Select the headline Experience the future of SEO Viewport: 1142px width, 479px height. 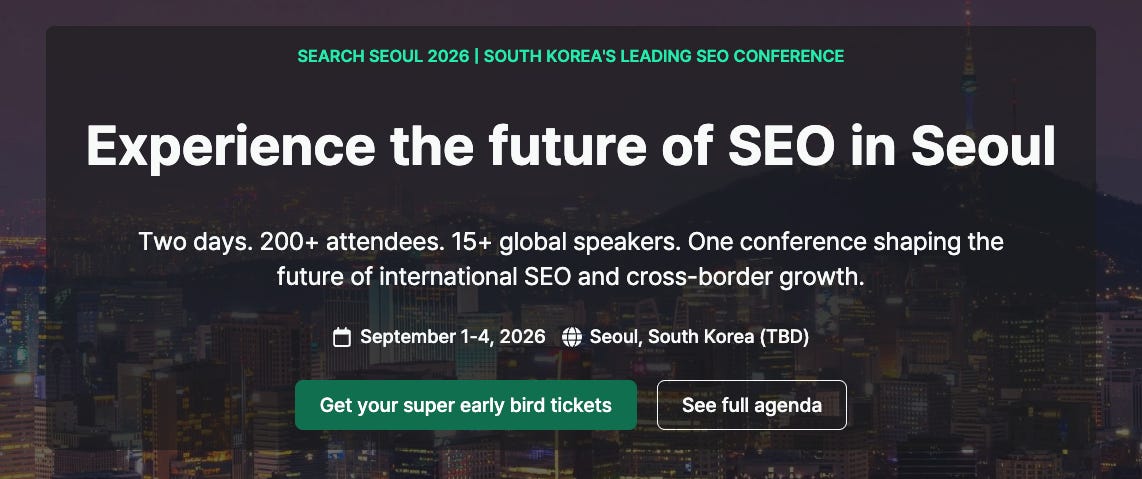[x=460, y=146]
